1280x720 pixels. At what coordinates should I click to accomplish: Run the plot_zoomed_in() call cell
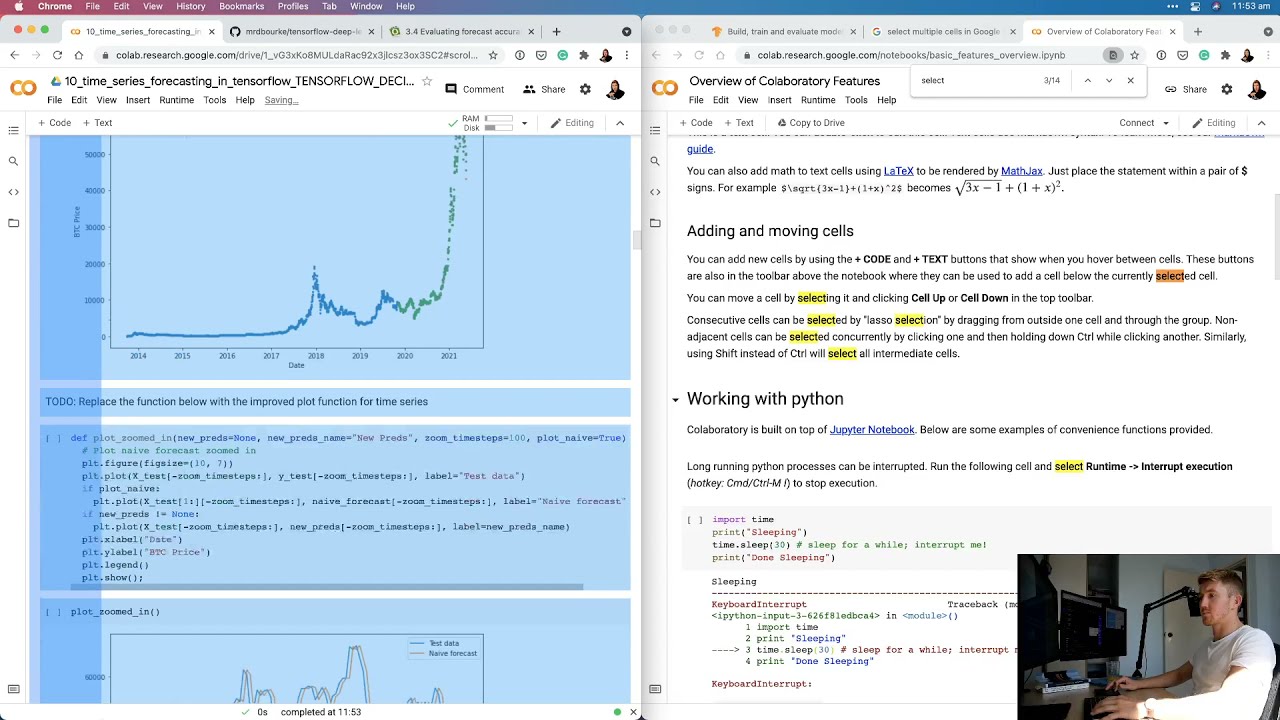tap(52, 612)
